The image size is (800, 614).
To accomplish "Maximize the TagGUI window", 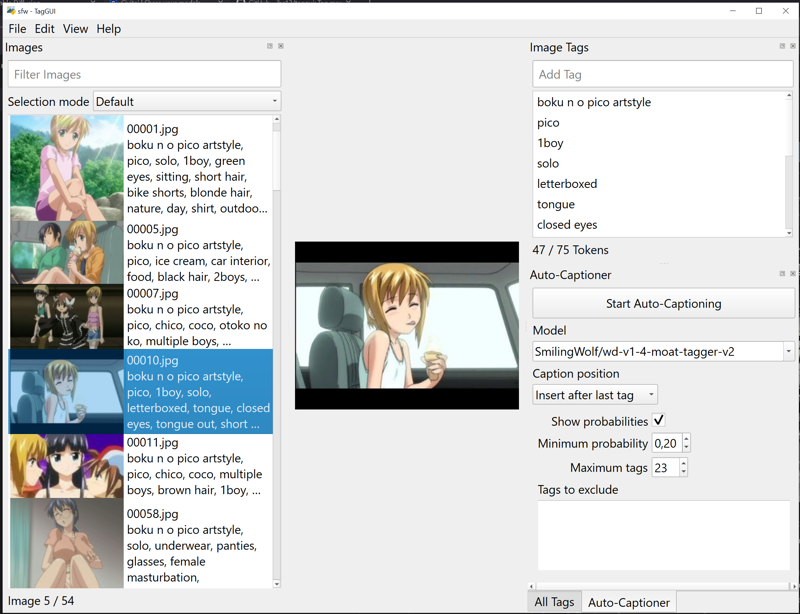I will pyautogui.click(x=759, y=11).
